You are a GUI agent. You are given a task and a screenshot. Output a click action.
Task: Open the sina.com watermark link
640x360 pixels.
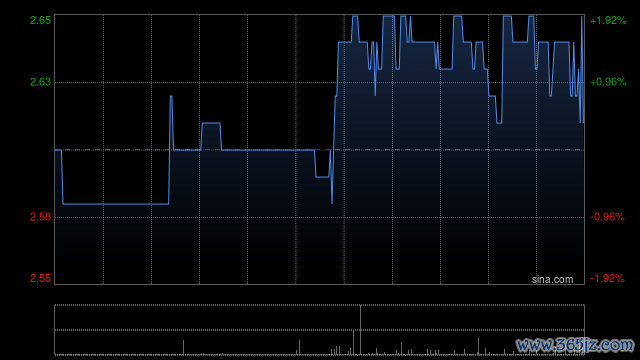coord(552,280)
